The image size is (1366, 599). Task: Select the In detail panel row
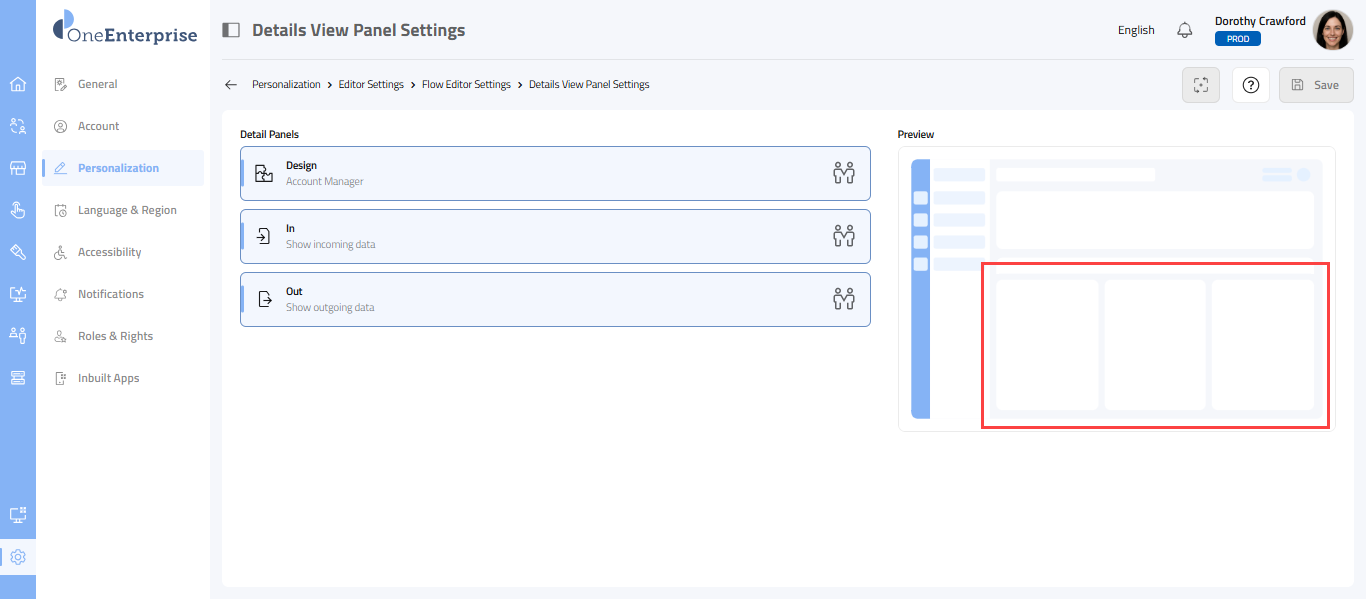pos(555,236)
